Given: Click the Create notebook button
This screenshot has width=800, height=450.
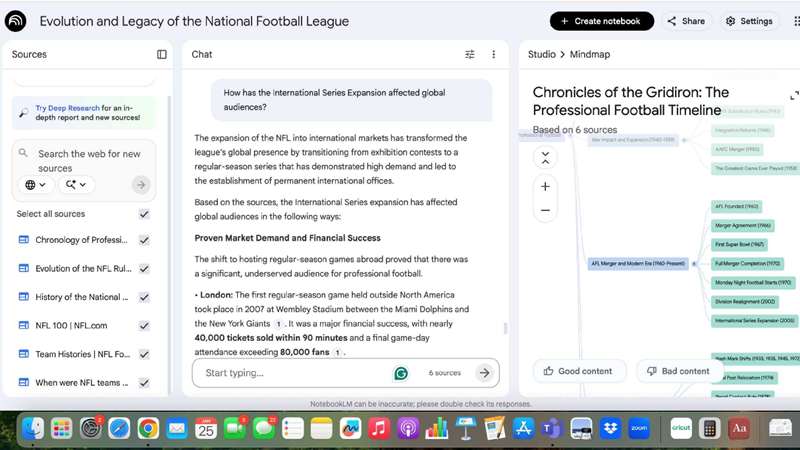Looking at the screenshot, I should click(601, 21).
